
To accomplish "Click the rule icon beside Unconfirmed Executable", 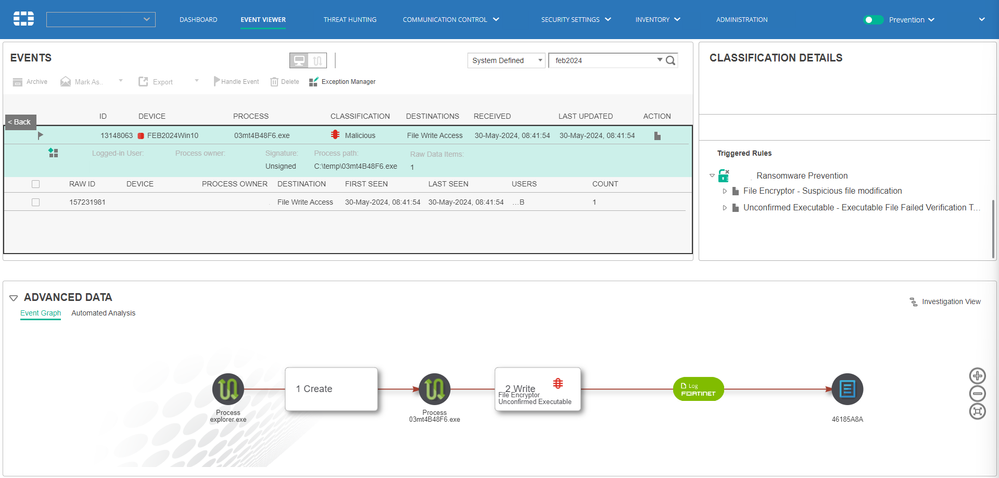I will 735,208.
